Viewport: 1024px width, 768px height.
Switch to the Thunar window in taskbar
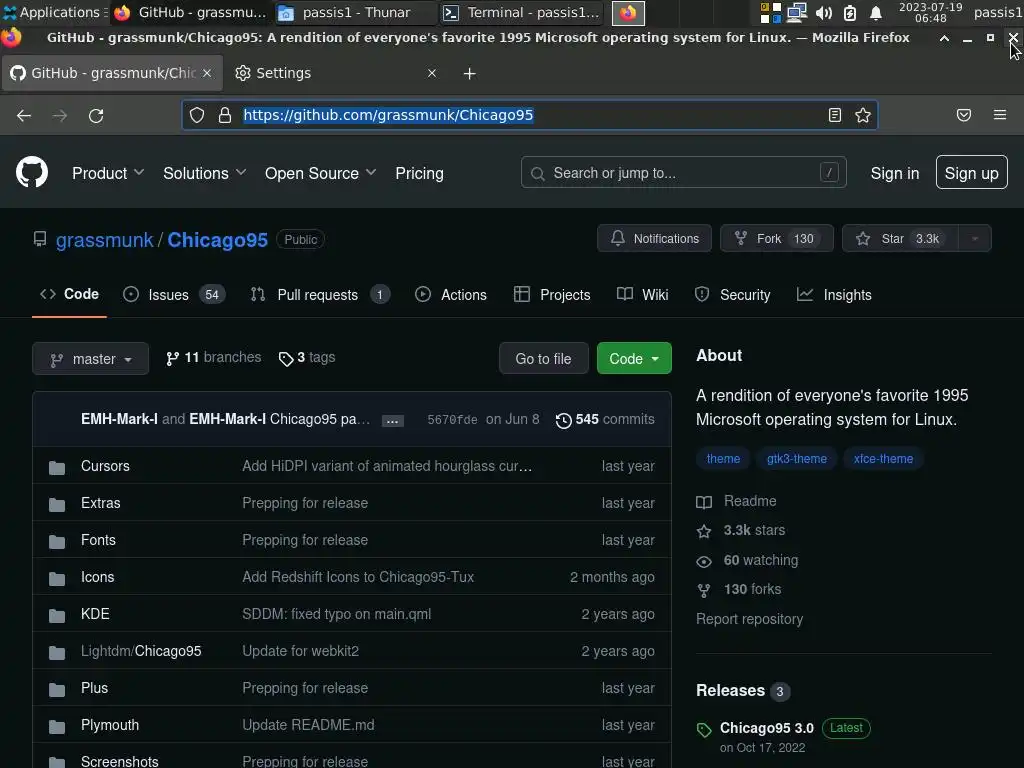[x=356, y=12]
